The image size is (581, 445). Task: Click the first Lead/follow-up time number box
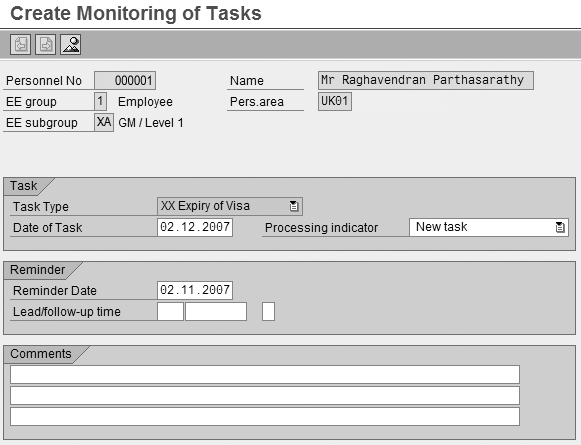170,312
